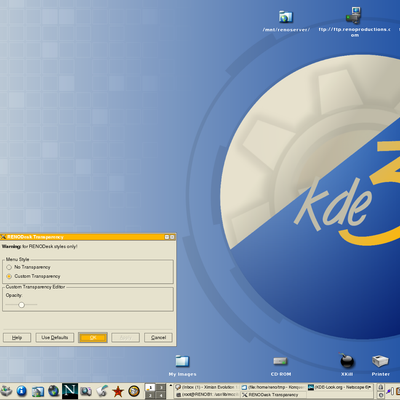Viewport: 400px width, 400px height.
Task: Click the system tray plug icon
Action: tap(390, 391)
